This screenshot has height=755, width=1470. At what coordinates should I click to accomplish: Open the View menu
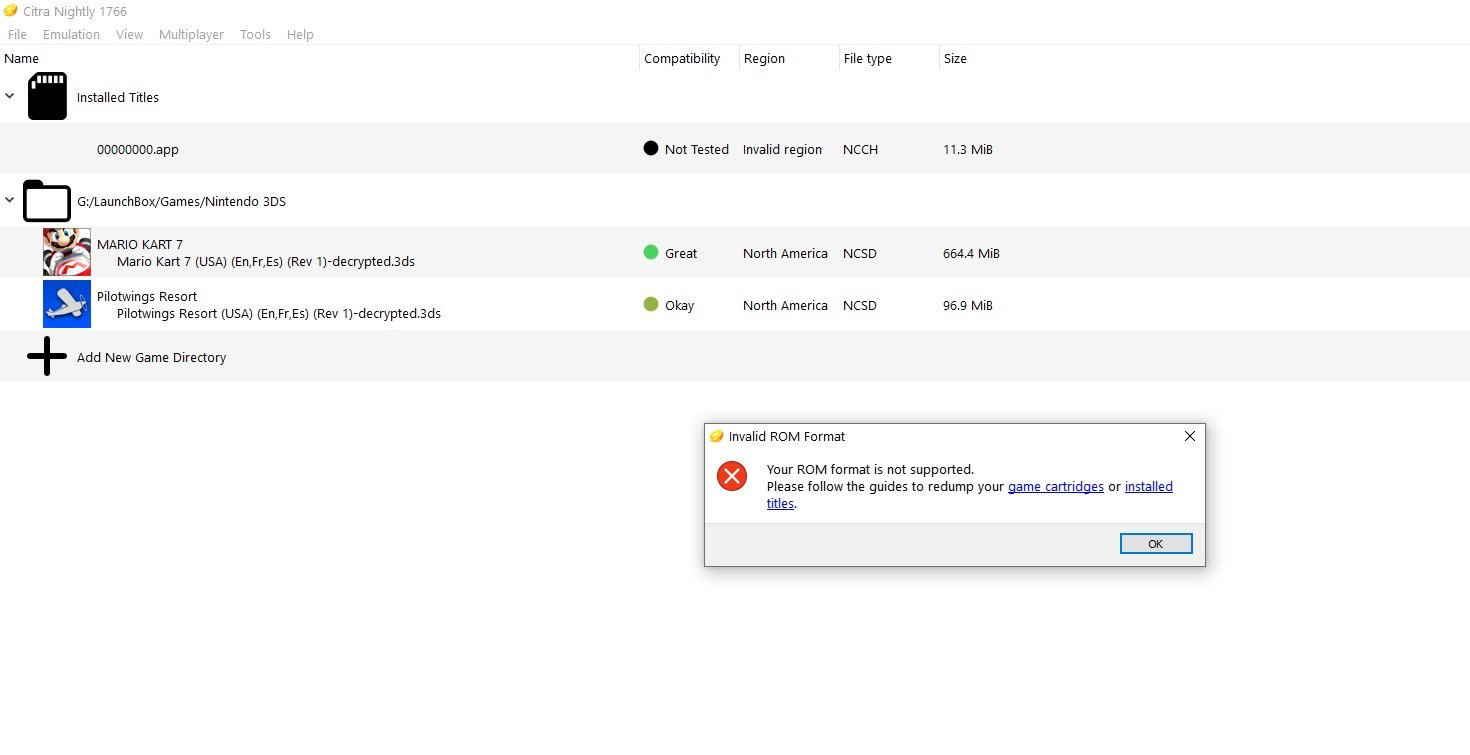(129, 34)
